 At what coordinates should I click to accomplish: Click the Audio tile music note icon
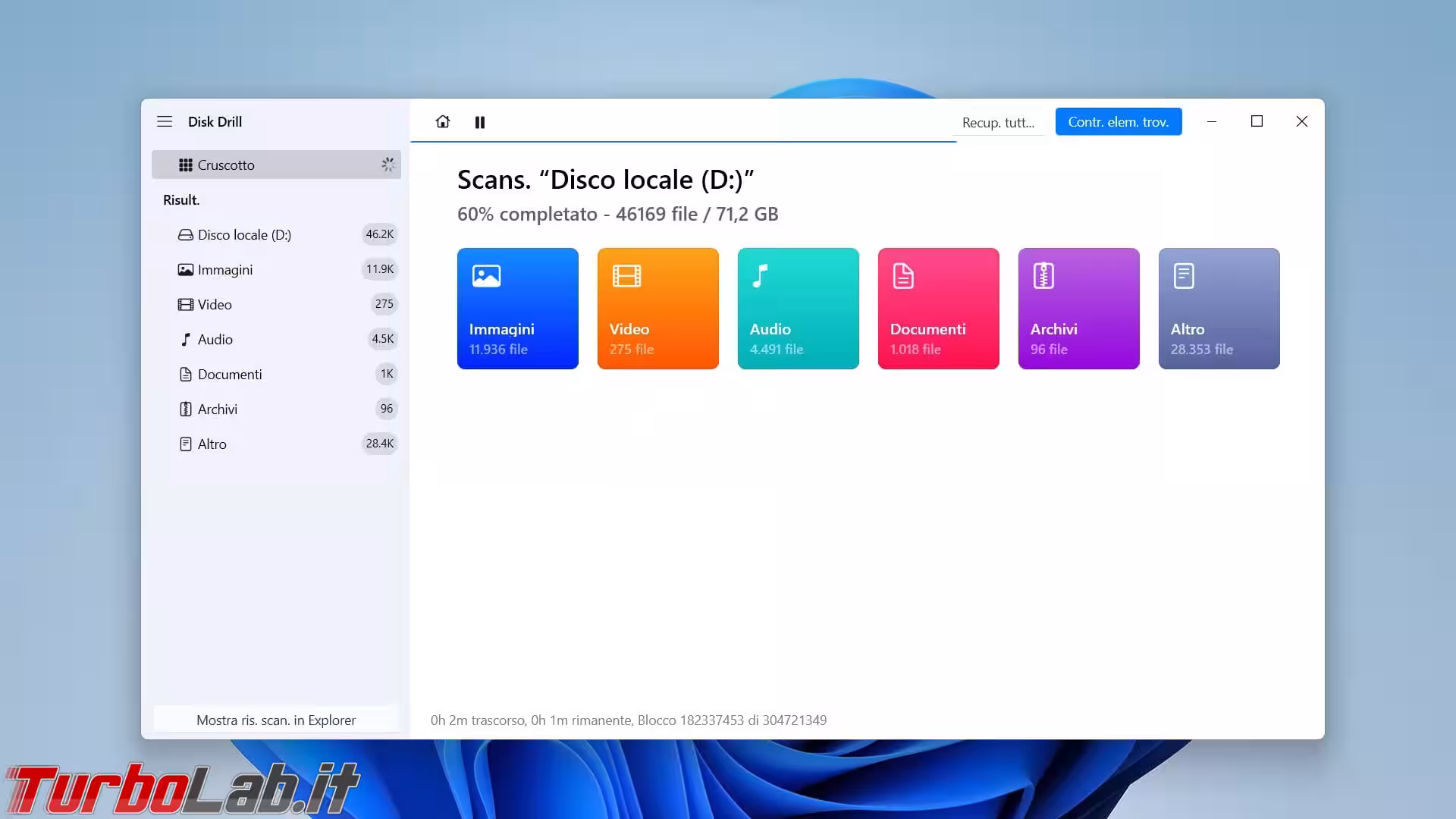(x=760, y=276)
